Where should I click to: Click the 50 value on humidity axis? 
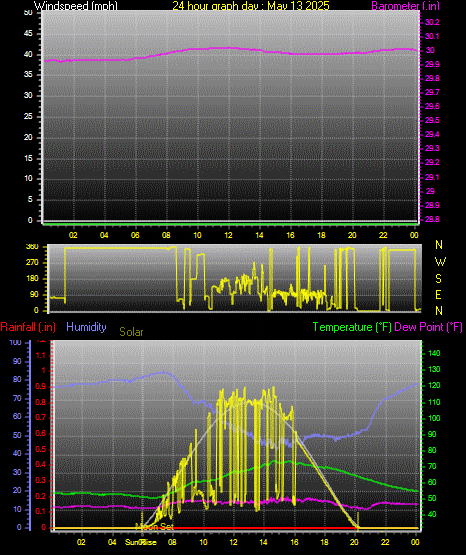pyautogui.click(x=17, y=435)
